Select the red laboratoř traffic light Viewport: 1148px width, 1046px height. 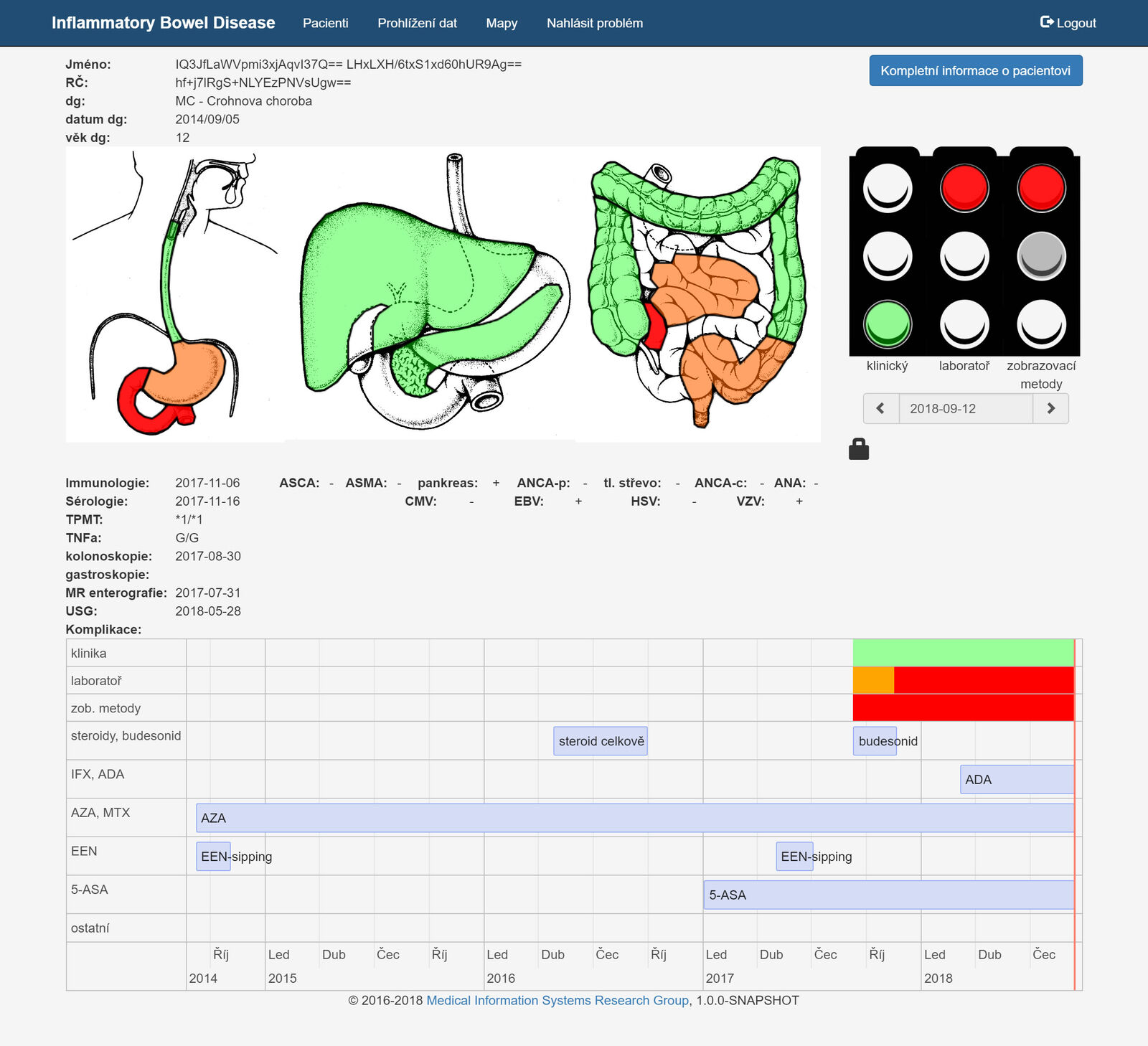pos(964,188)
